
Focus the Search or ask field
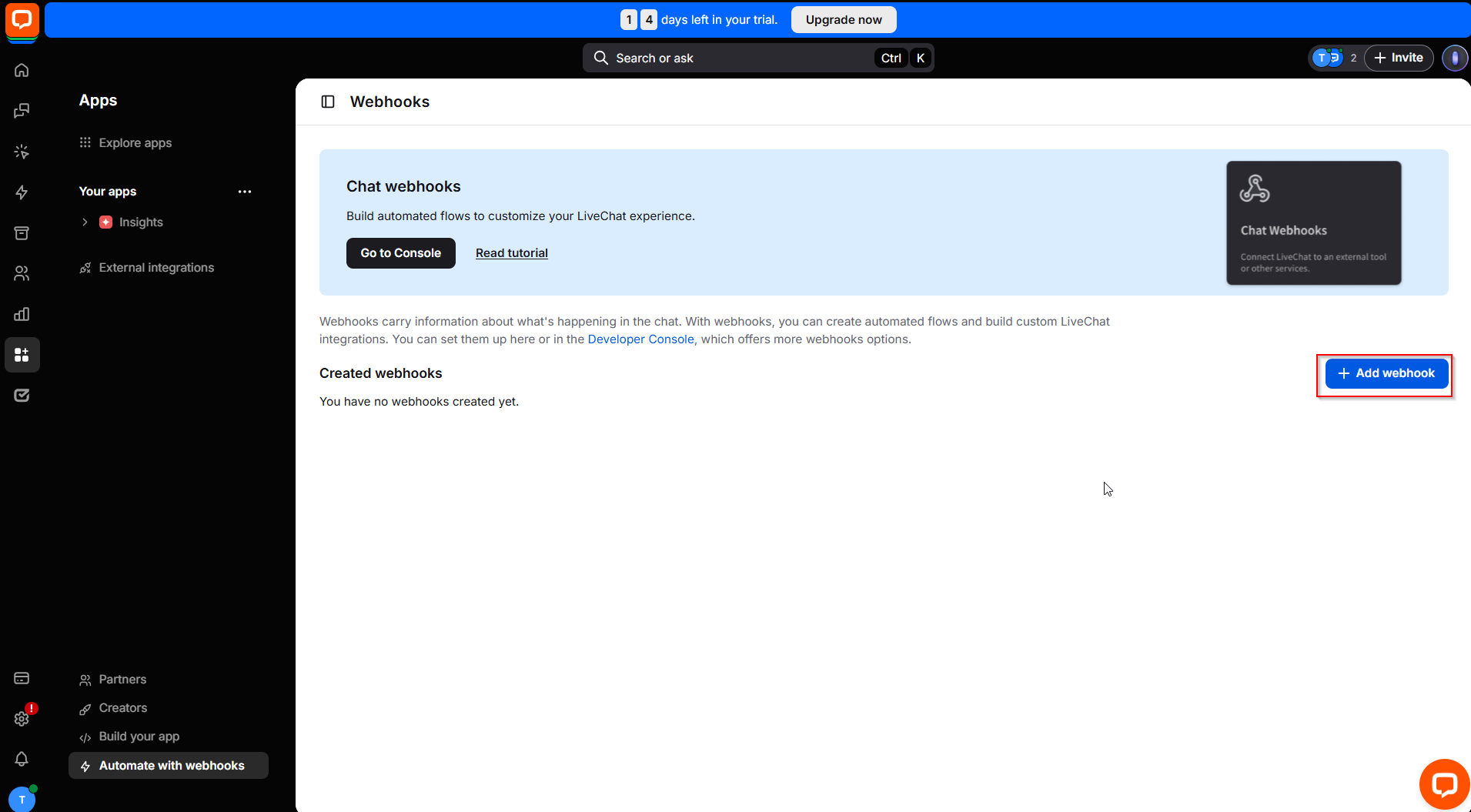(758, 58)
